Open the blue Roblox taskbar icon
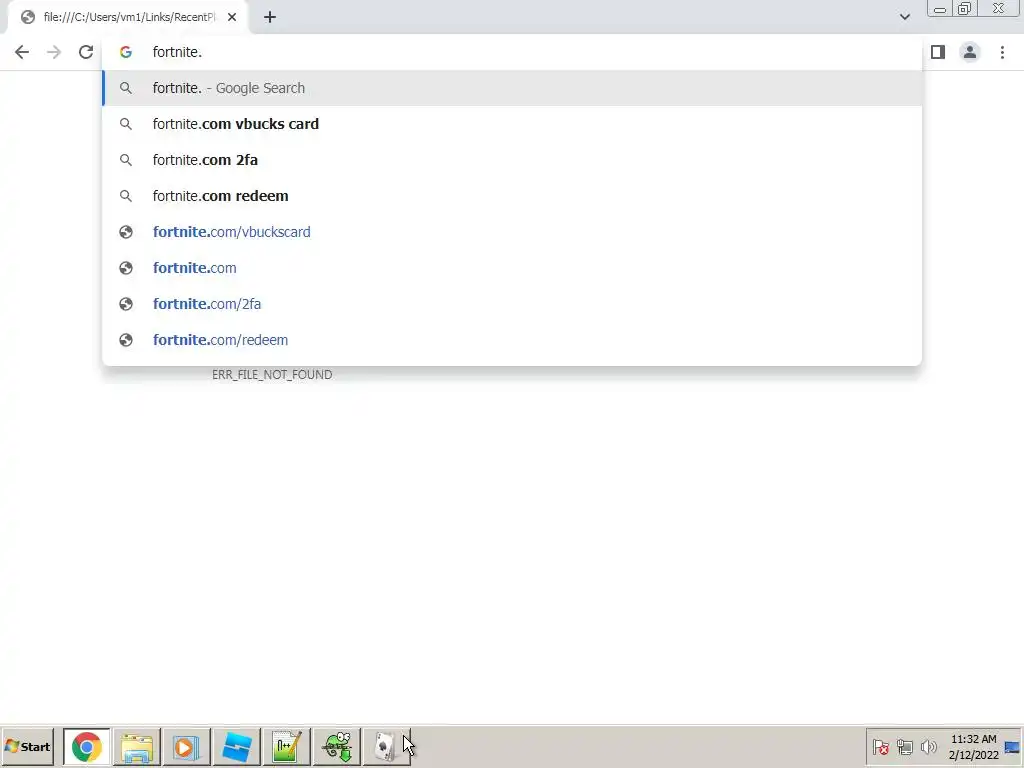 [x=236, y=746]
